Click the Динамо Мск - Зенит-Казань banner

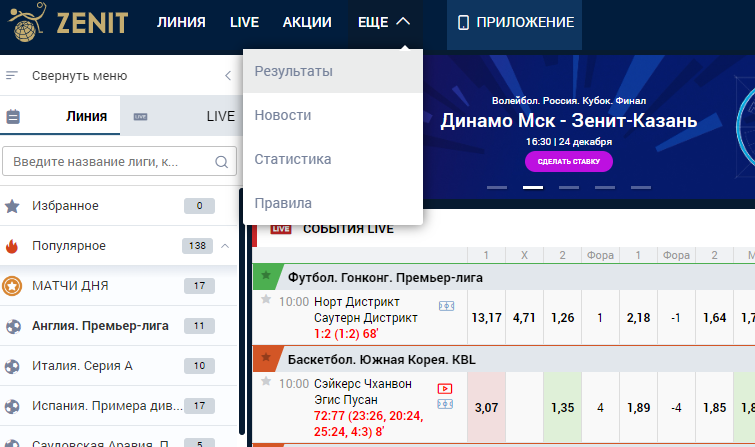click(x=569, y=120)
